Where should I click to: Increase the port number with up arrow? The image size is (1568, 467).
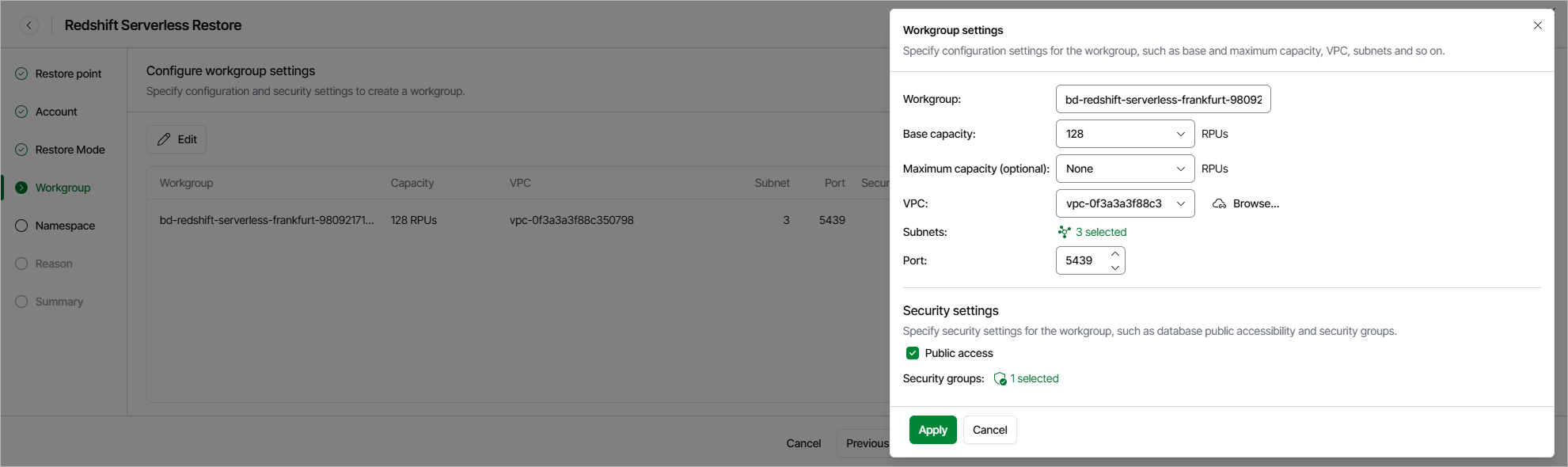pos(1114,254)
